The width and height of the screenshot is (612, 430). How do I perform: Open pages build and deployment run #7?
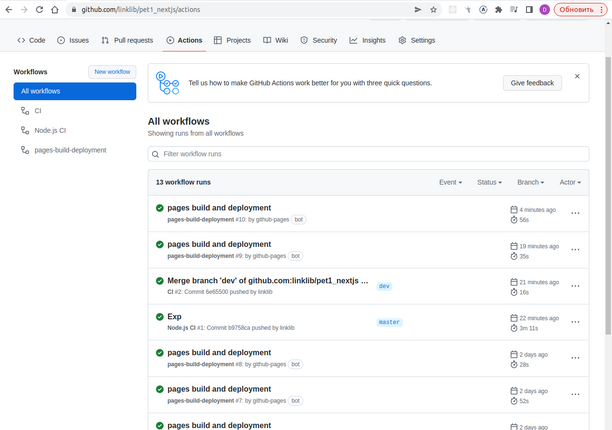point(219,389)
